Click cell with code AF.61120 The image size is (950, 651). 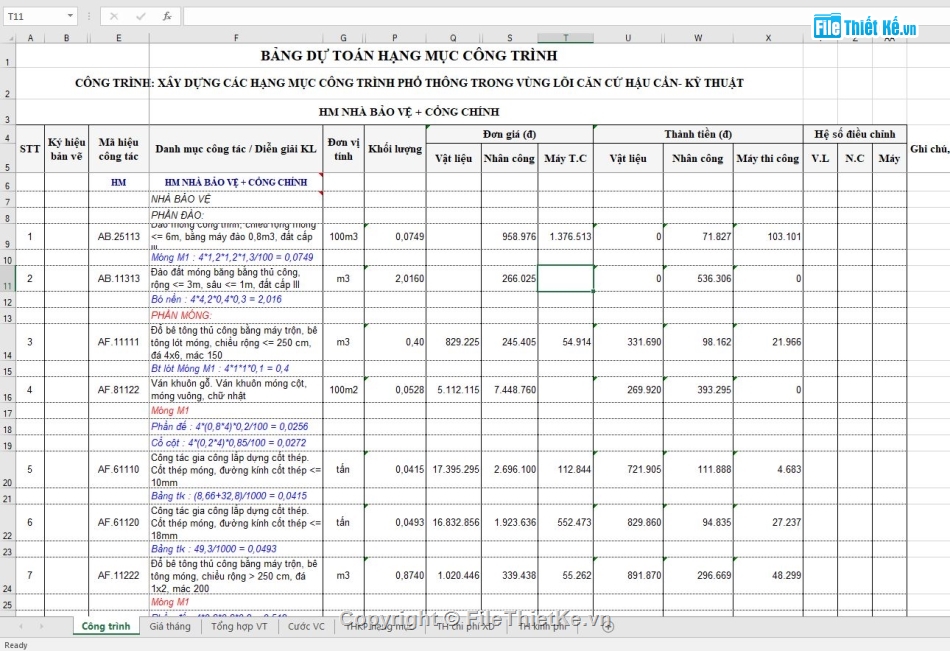coord(119,522)
